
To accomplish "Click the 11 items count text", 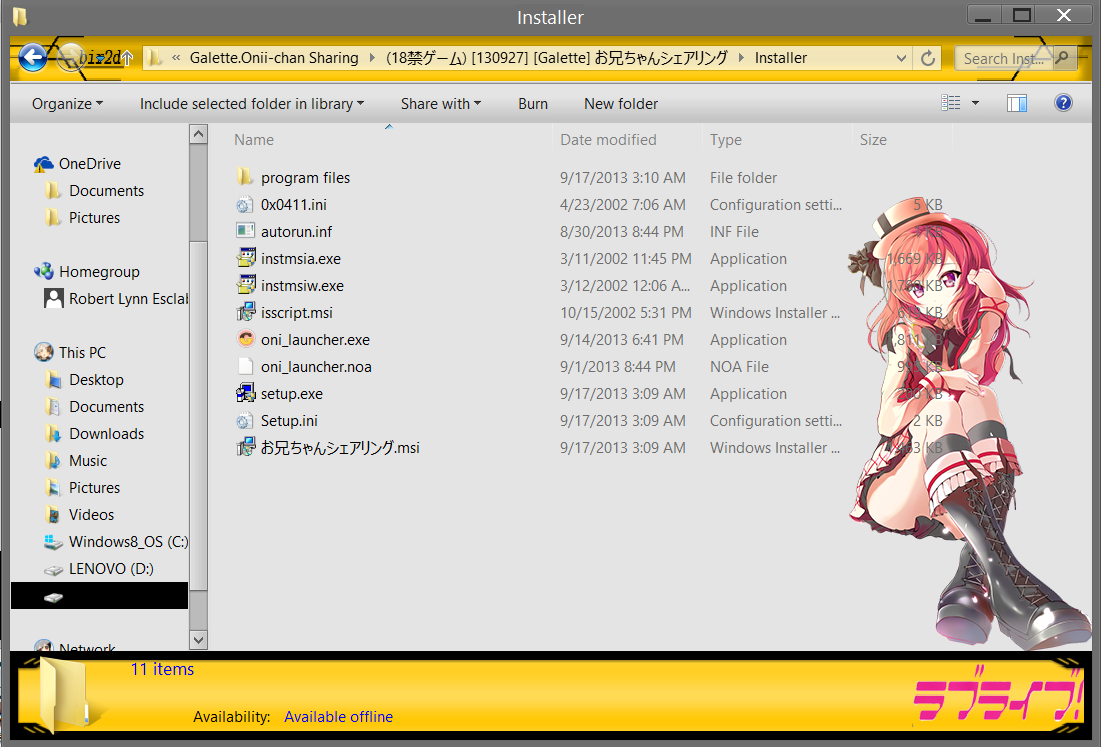I will [162, 669].
